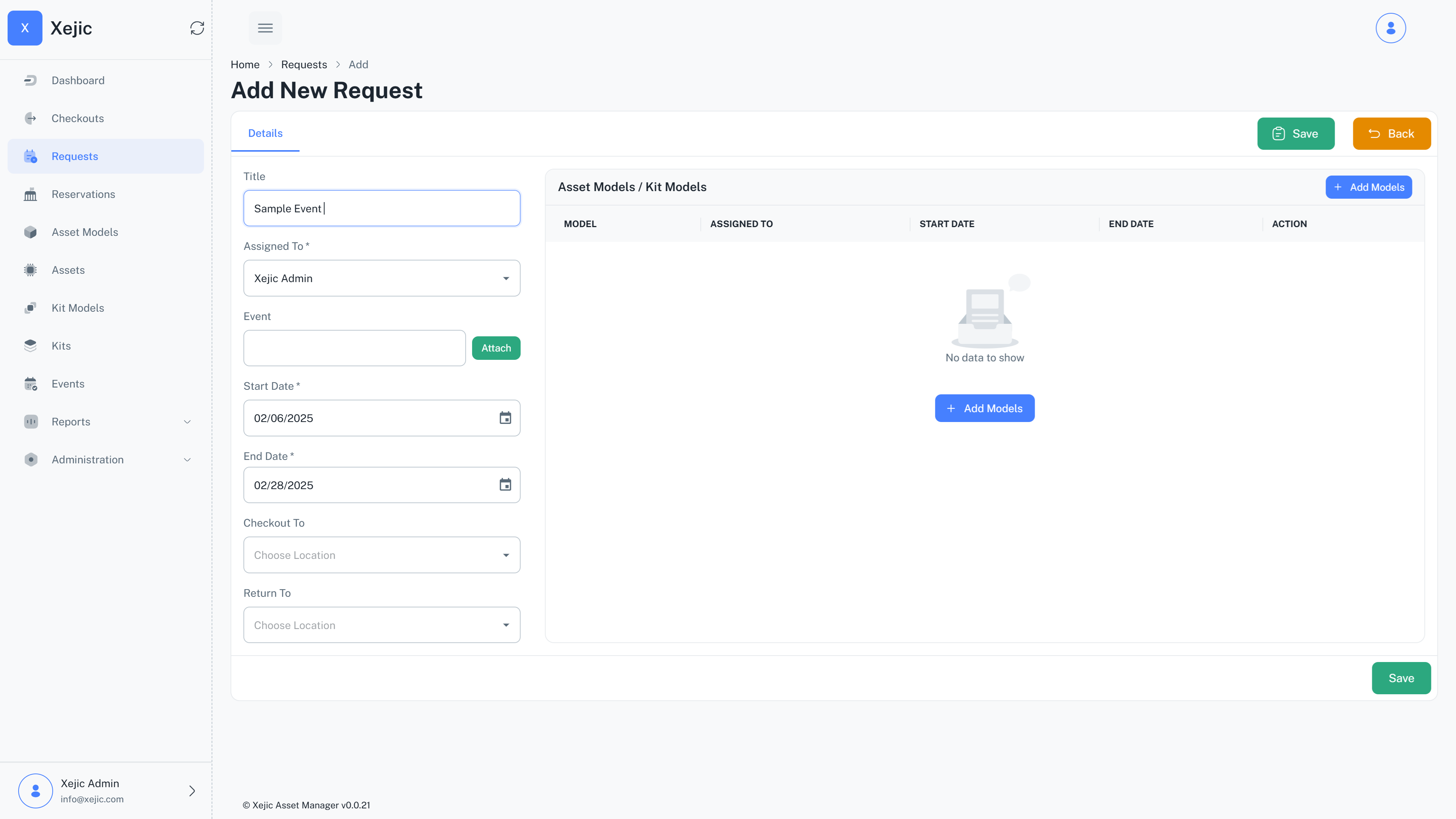Click the Requests breadcrumb link
This screenshot has width=1456, height=819.
[x=304, y=64]
